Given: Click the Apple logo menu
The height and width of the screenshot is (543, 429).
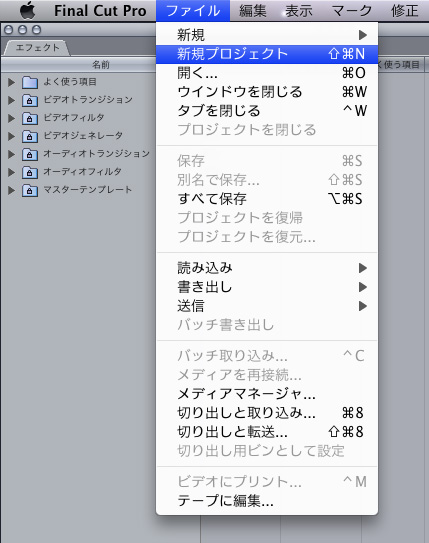Looking at the screenshot, I should click(27, 10).
